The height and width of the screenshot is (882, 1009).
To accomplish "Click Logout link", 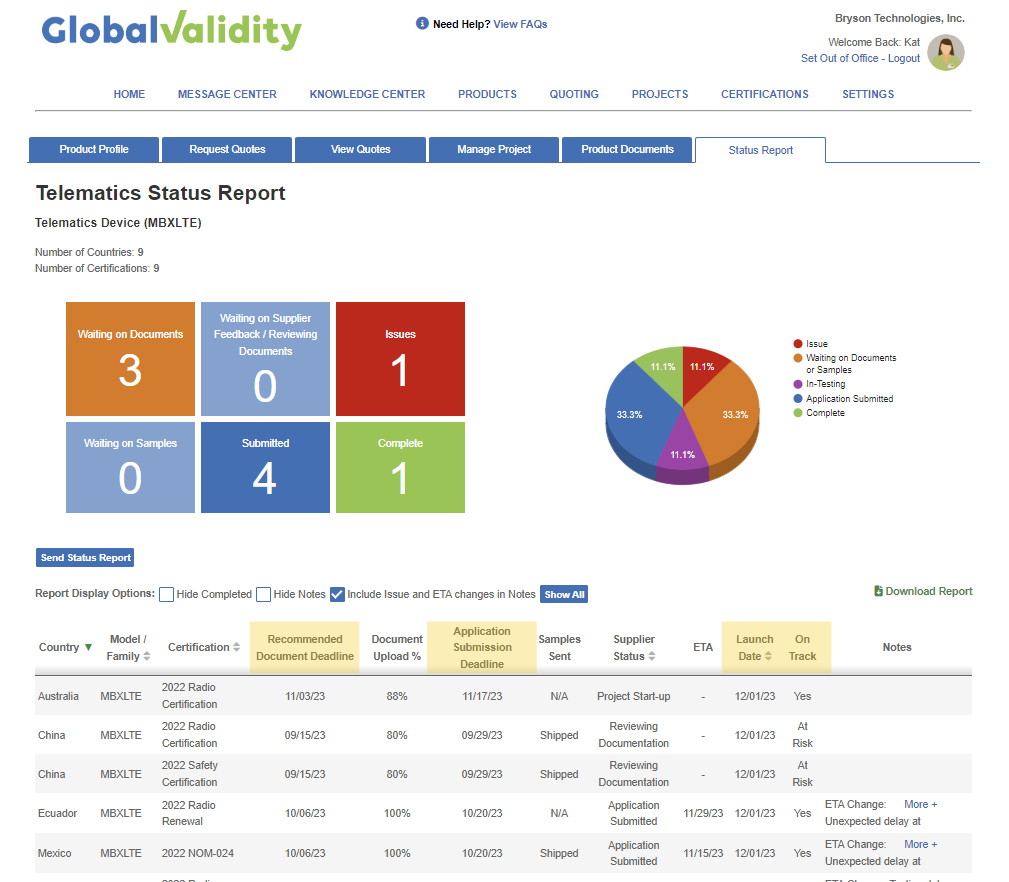I will pos(904,58).
